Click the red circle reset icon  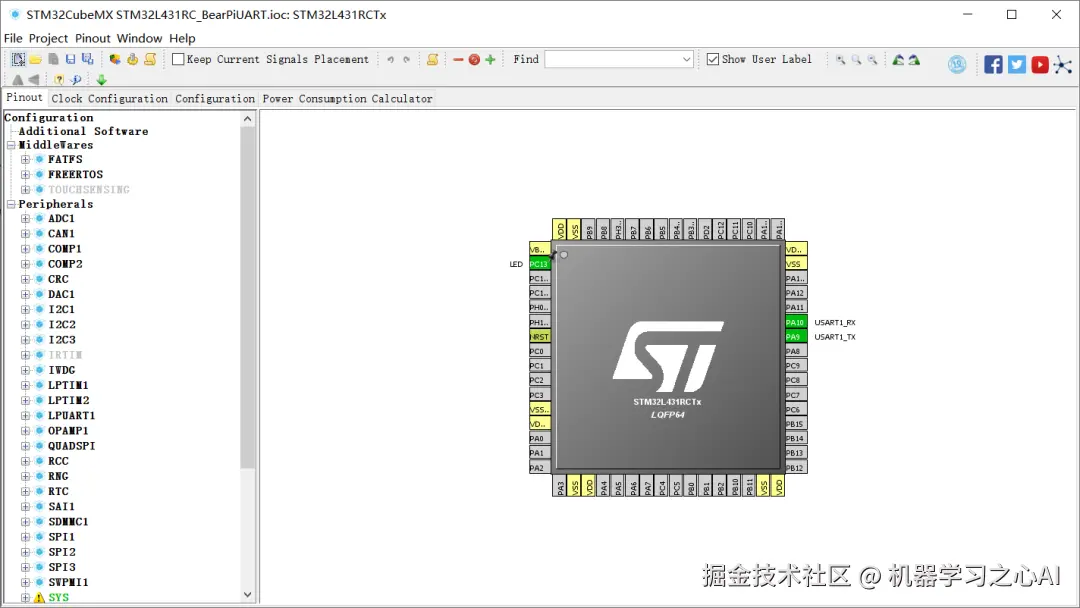pyautogui.click(x=474, y=60)
